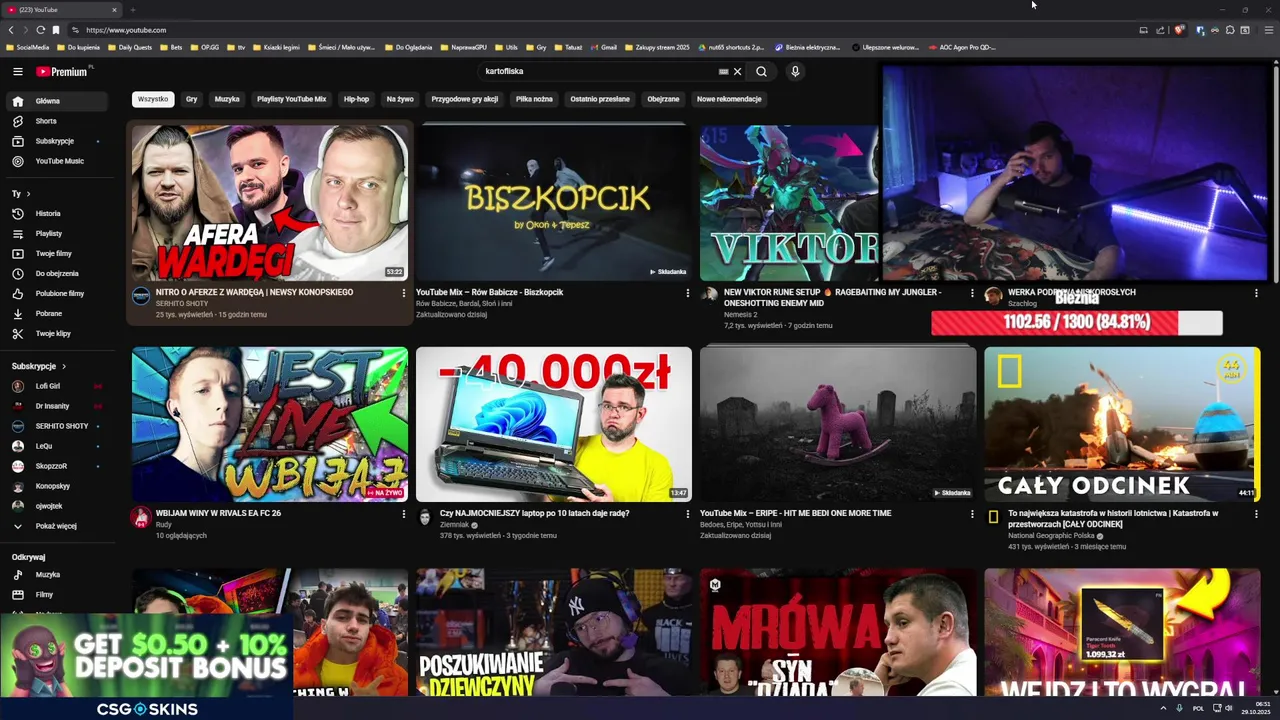
Task: Open SERHITO SHOTY subscription channel
Action: [62, 426]
